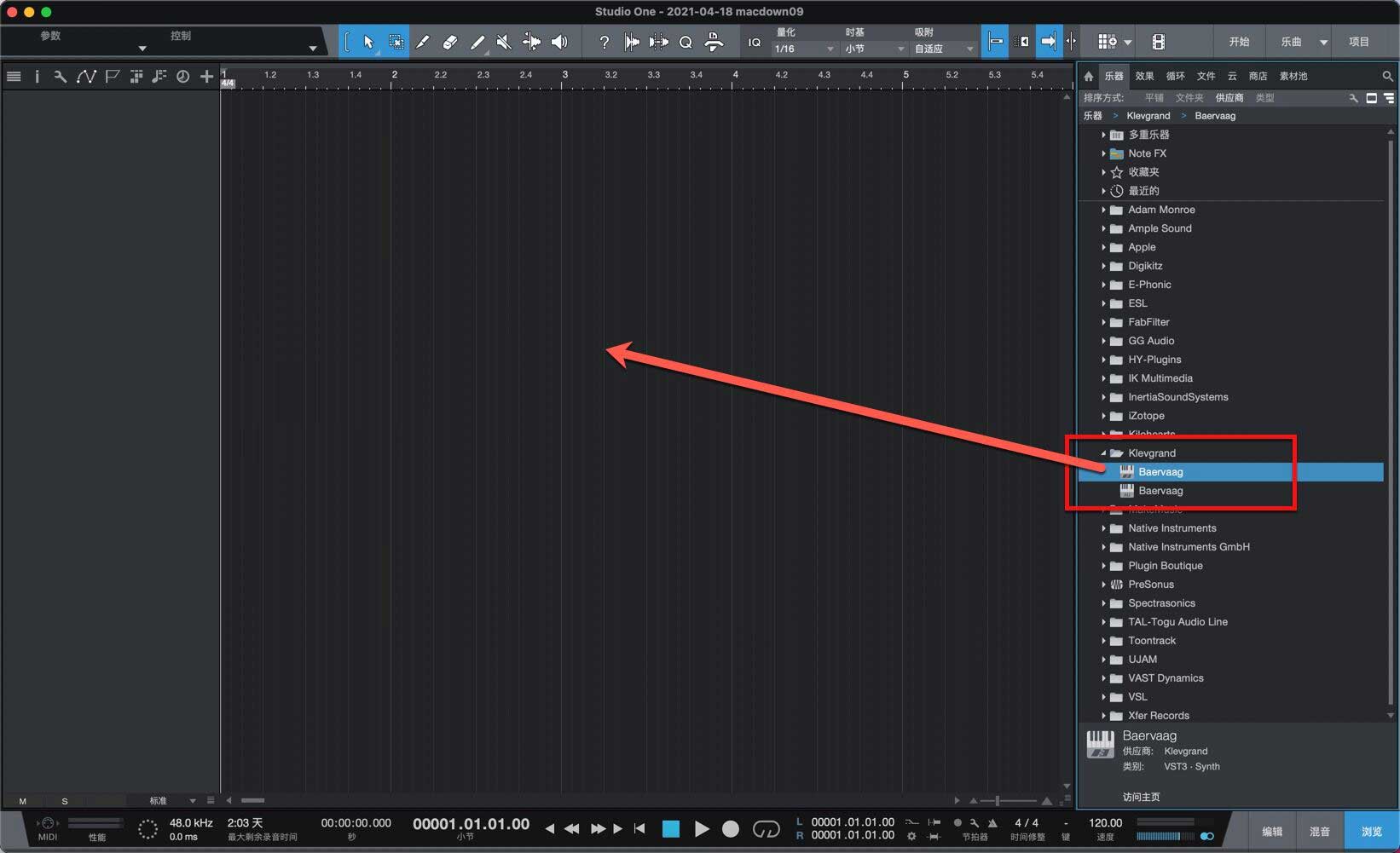Select the Bend tool

pyautogui.click(x=531, y=42)
